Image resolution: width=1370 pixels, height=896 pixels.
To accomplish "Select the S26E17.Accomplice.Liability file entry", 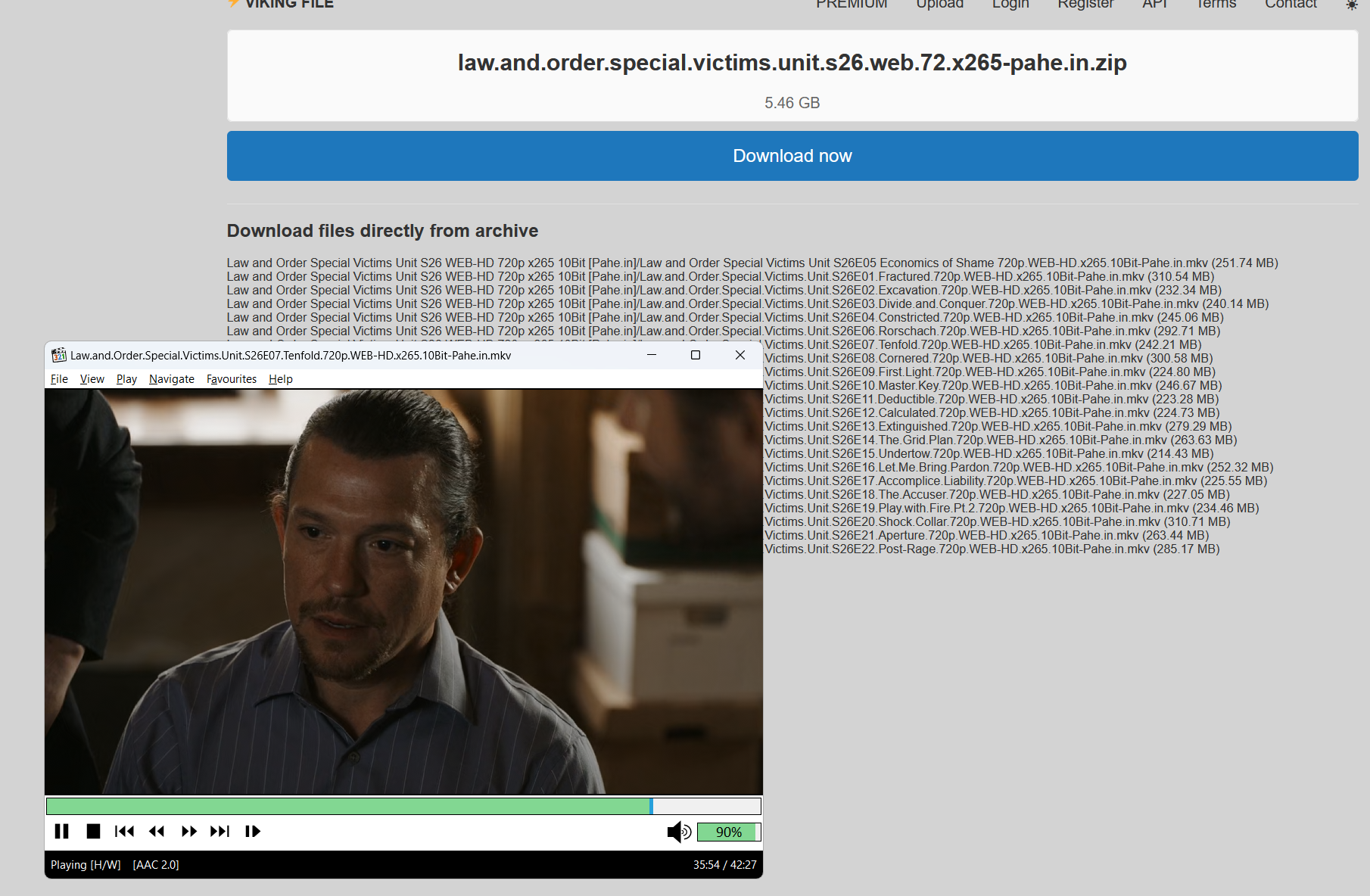I will point(1016,481).
